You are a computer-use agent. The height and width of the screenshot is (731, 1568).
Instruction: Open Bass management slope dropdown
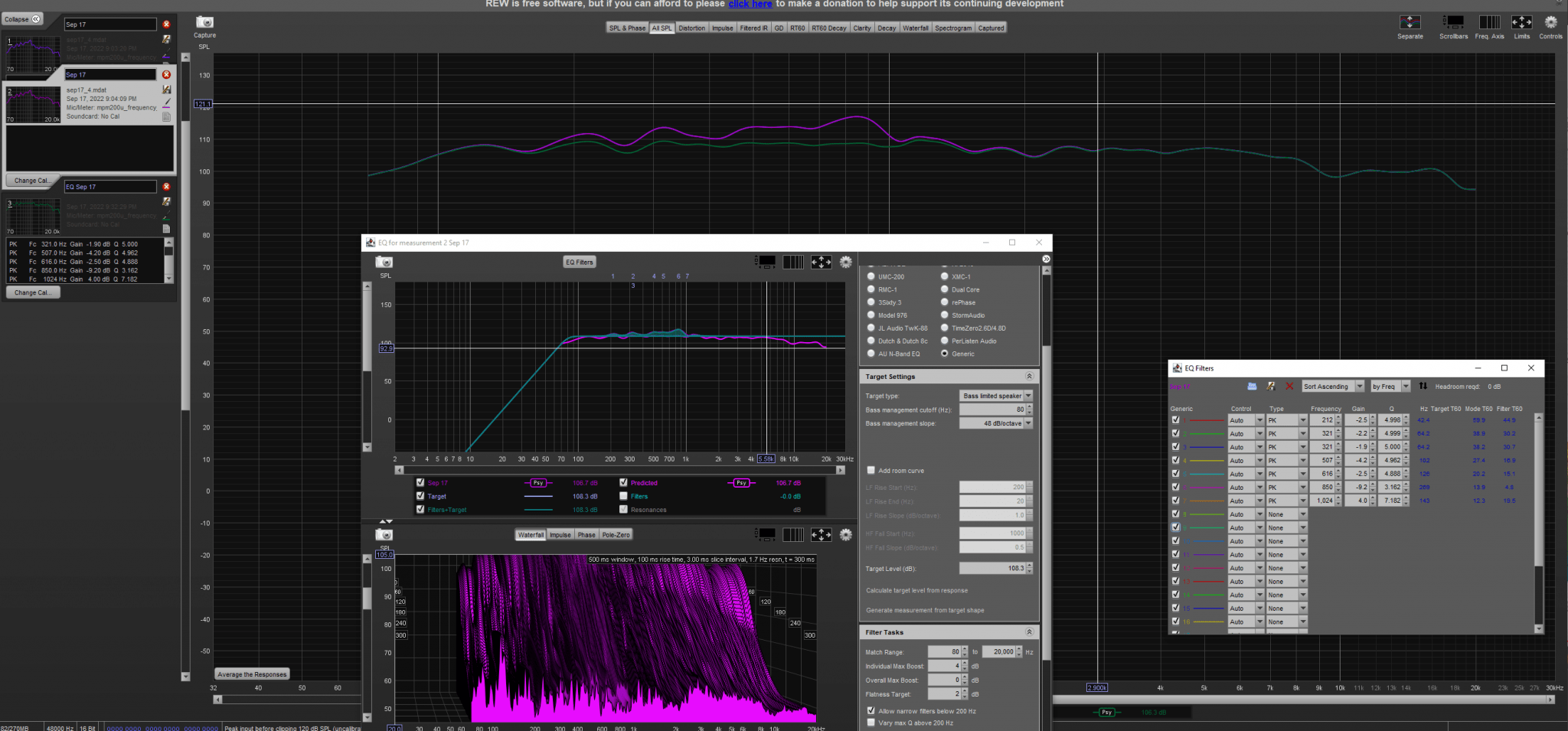pos(996,423)
